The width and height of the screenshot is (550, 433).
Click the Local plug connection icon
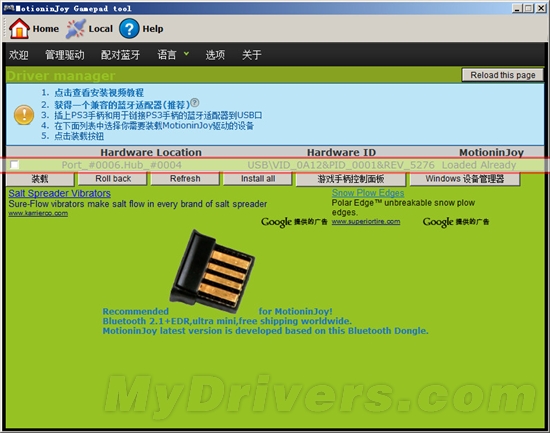coord(76,29)
